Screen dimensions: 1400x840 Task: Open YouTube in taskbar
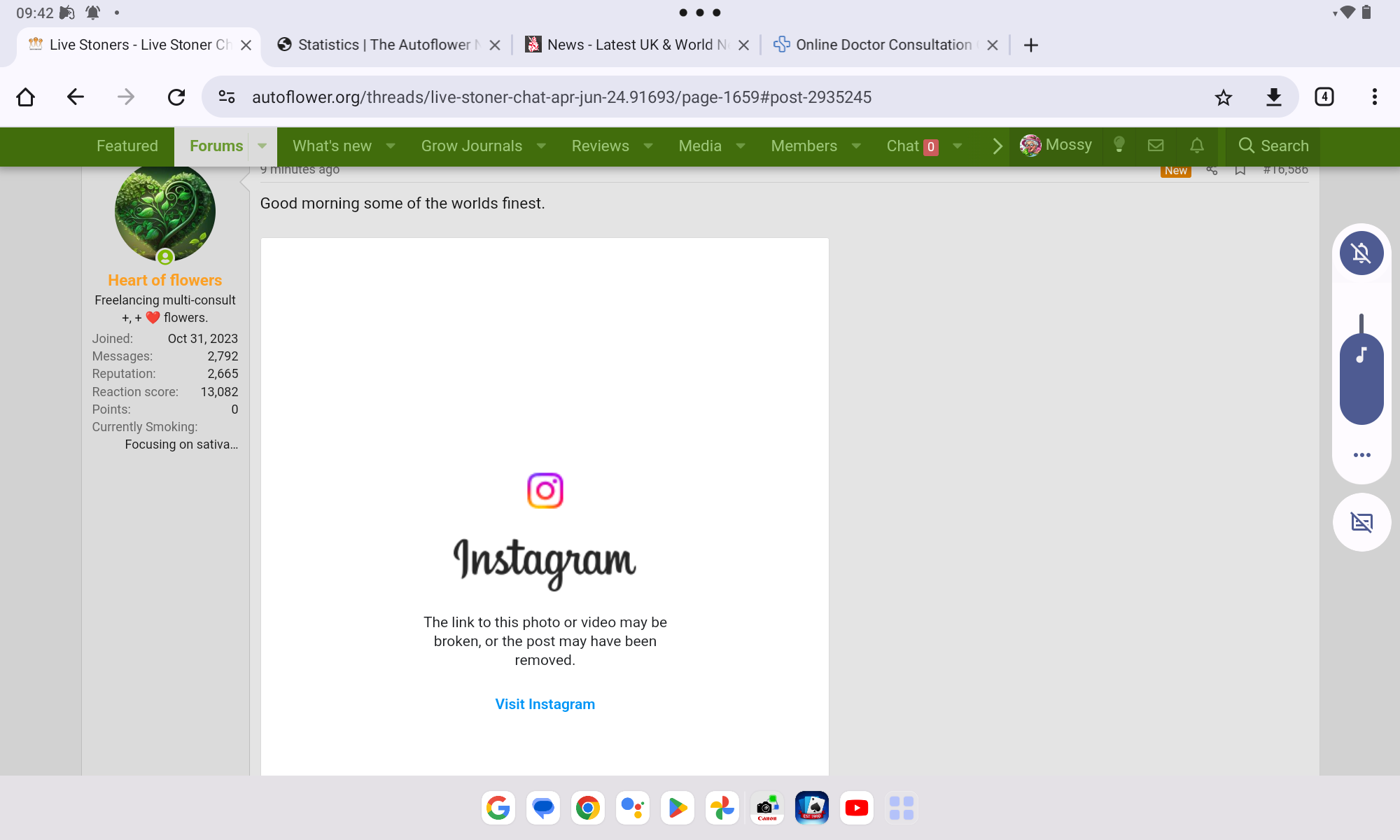coord(857,808)
